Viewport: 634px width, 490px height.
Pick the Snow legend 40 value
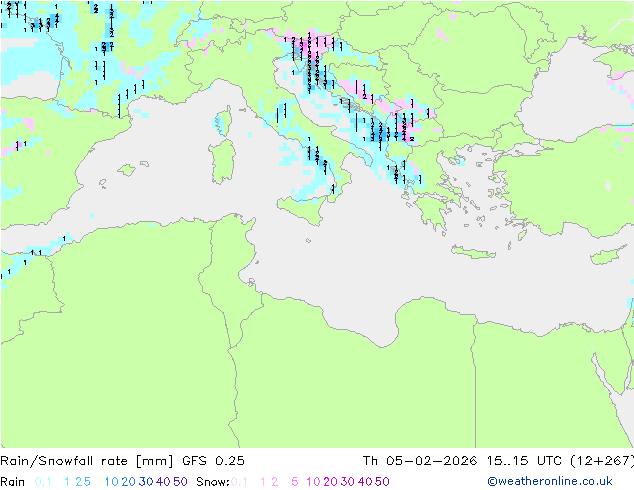(365, 482)
